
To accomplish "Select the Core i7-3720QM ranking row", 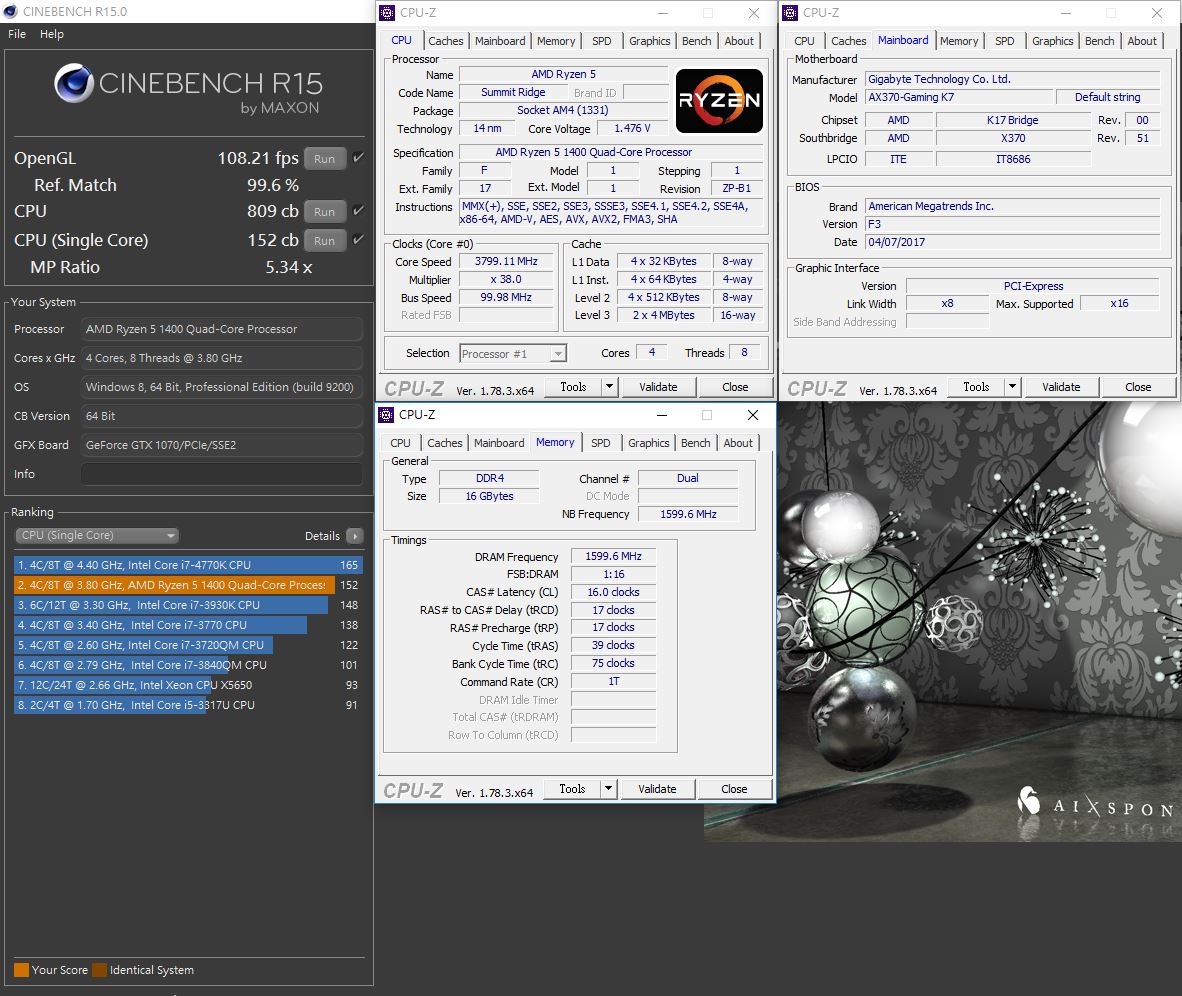I will pyautogui.click(x=188, y=645).
